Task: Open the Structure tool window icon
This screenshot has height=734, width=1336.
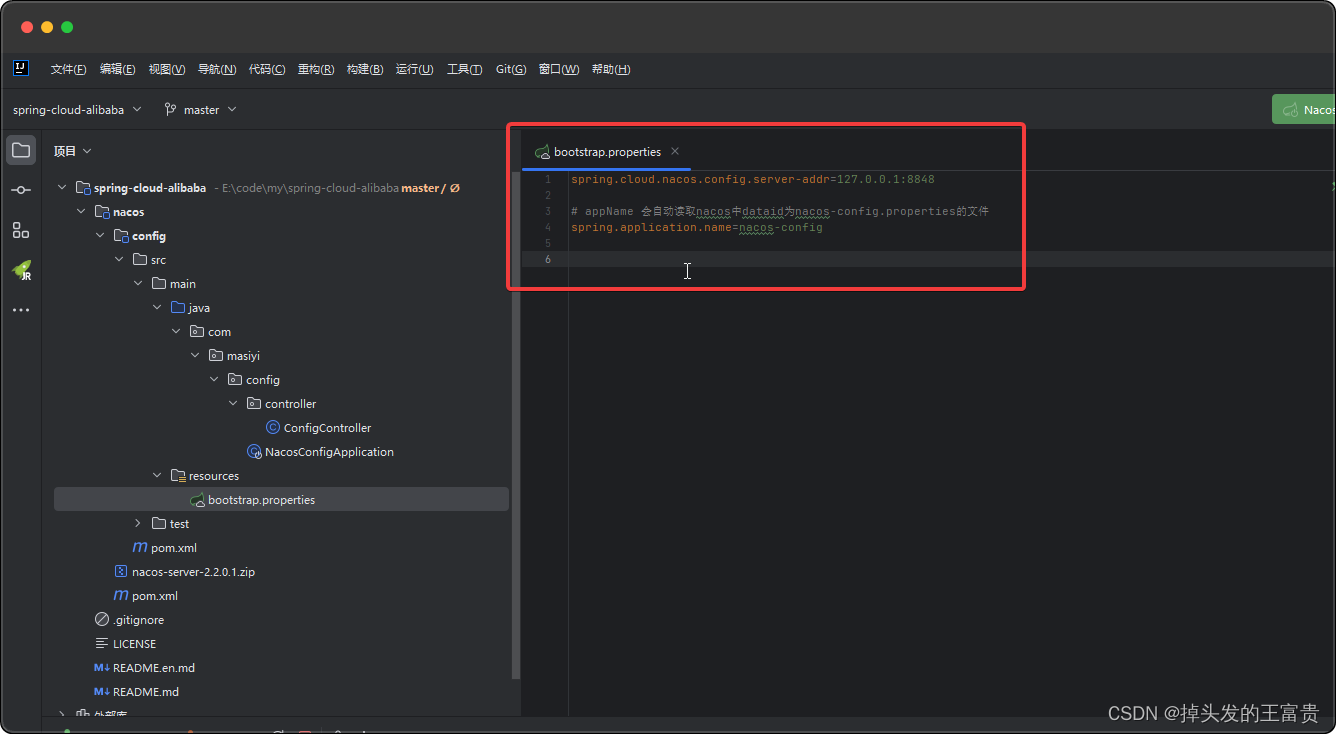Action: pos(21,230)
